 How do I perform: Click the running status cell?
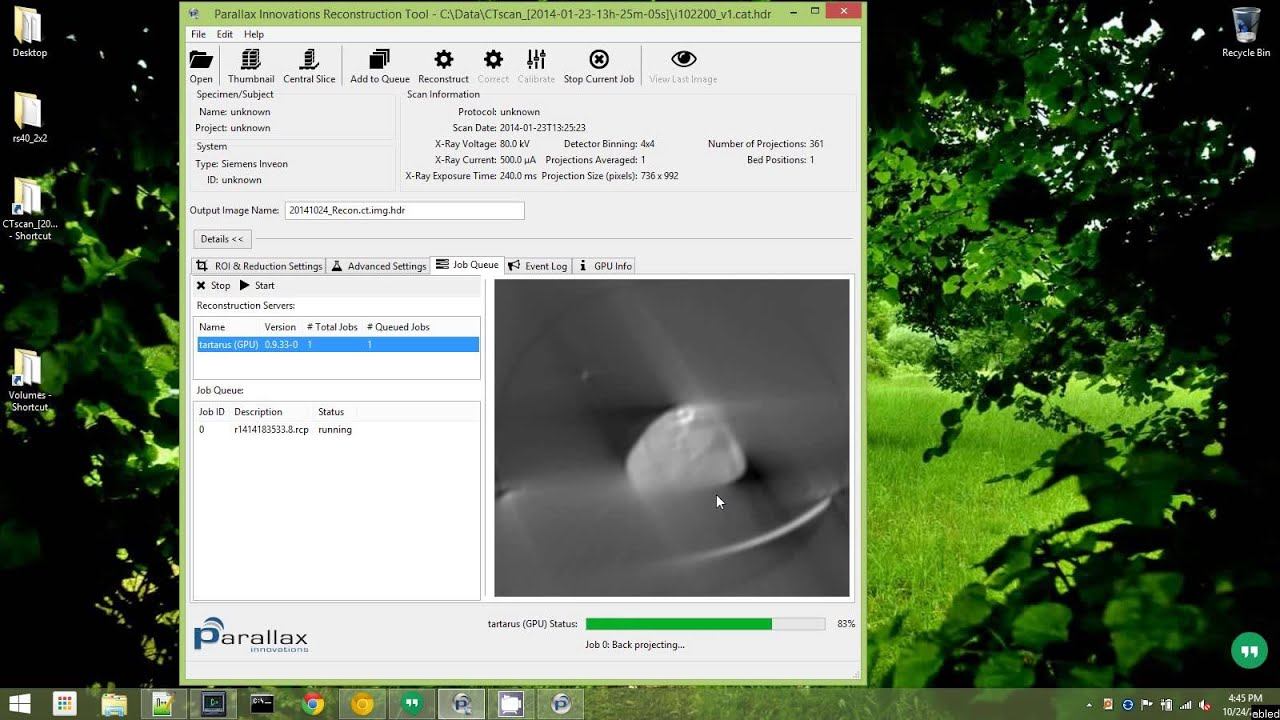coord(335,429)
